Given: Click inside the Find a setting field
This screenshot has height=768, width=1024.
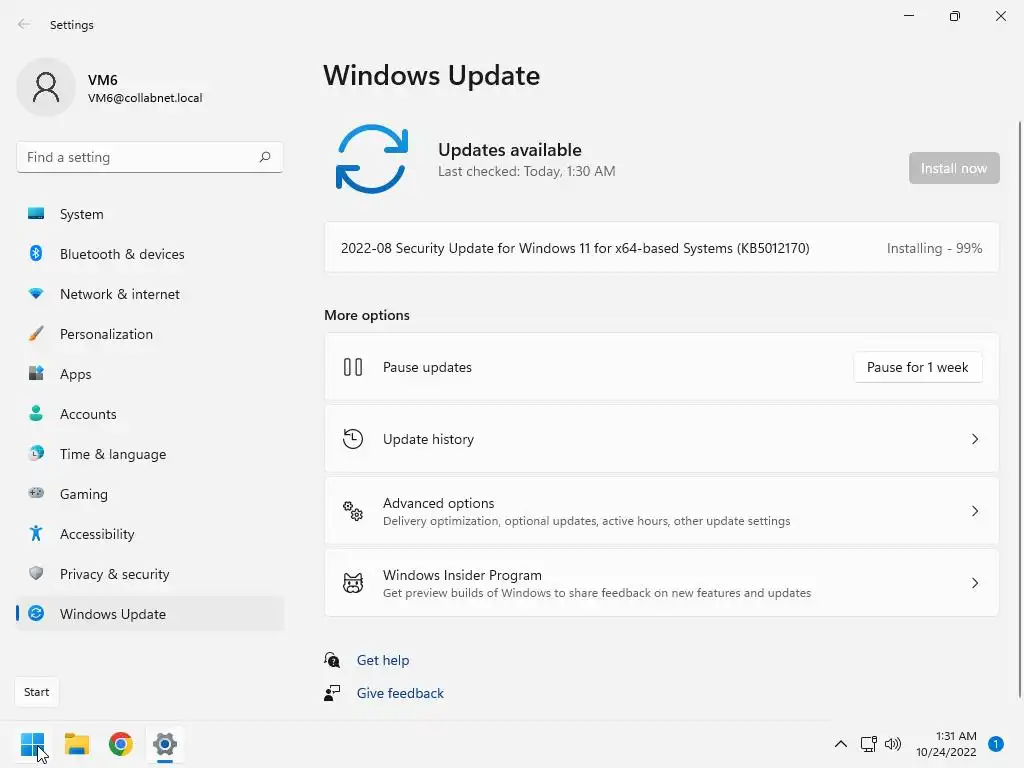Looking at the screenshot, I should point(150,157).
